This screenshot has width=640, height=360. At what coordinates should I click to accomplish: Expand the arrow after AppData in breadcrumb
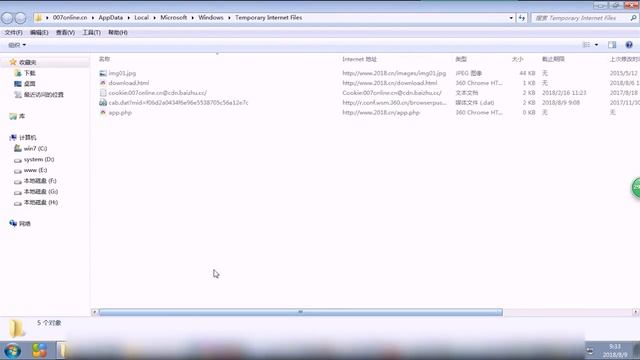click(129, 18)
